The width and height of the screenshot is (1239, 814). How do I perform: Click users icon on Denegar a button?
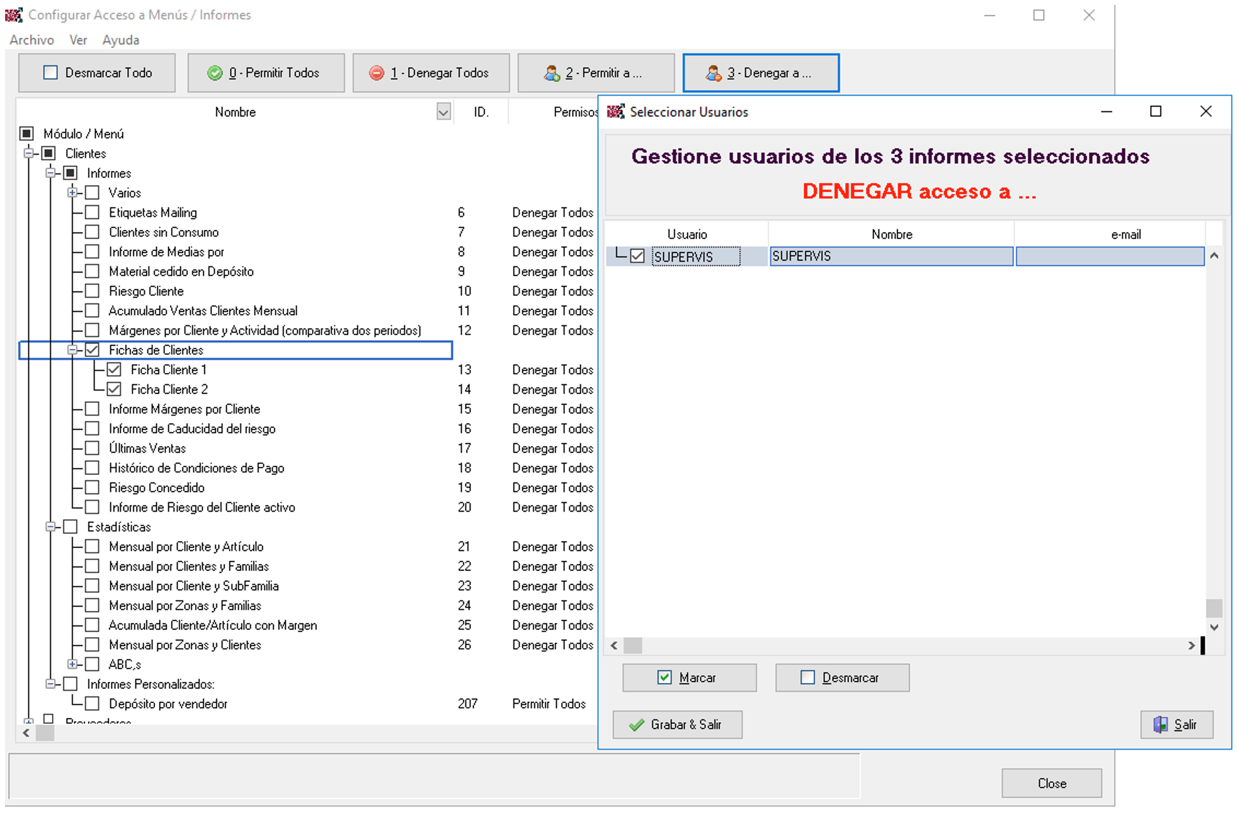pyautogui.click(x=713, y=73)
